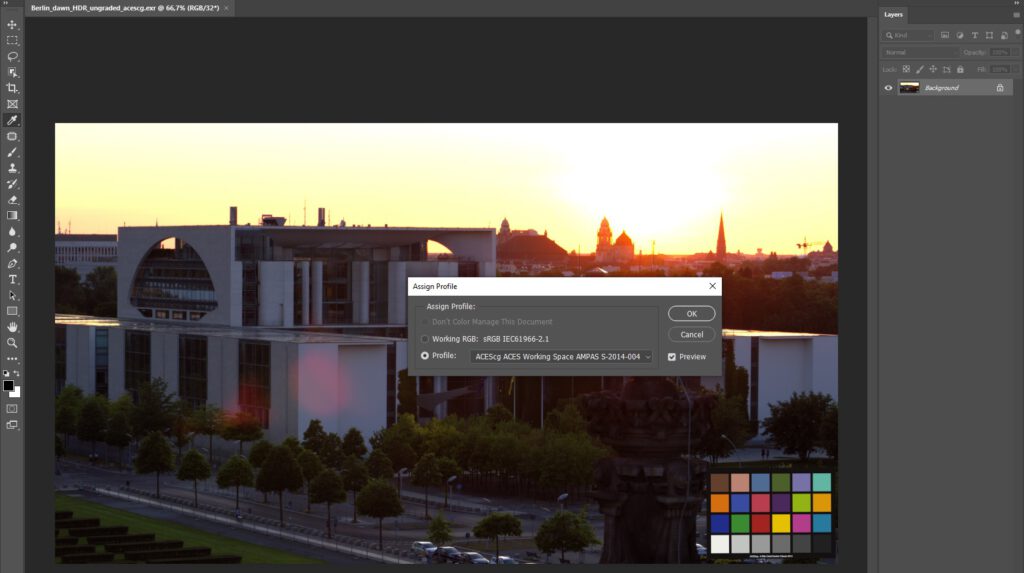This screenshot has height=573, width=1024.
Task: Open the blend mode Normal dropdown
Action: [x=921, y=52]
